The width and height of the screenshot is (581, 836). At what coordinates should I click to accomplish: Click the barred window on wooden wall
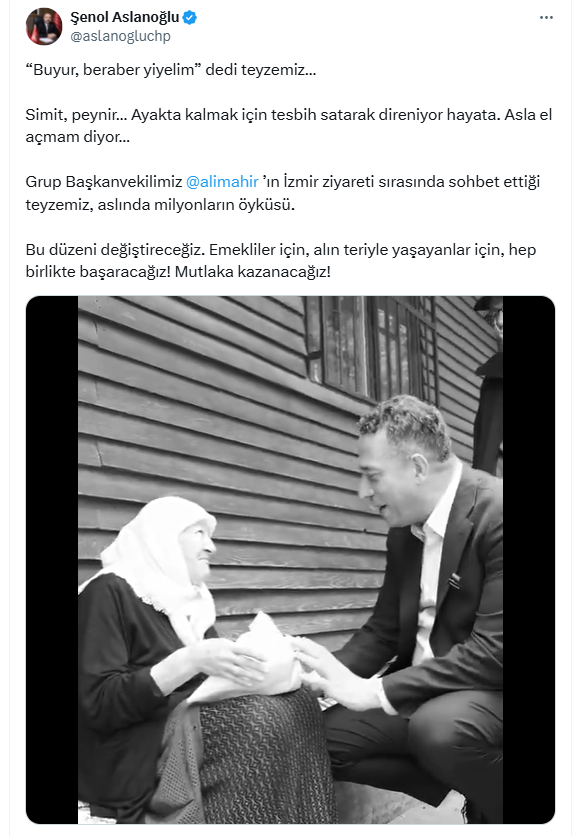[x=373, y=347]
